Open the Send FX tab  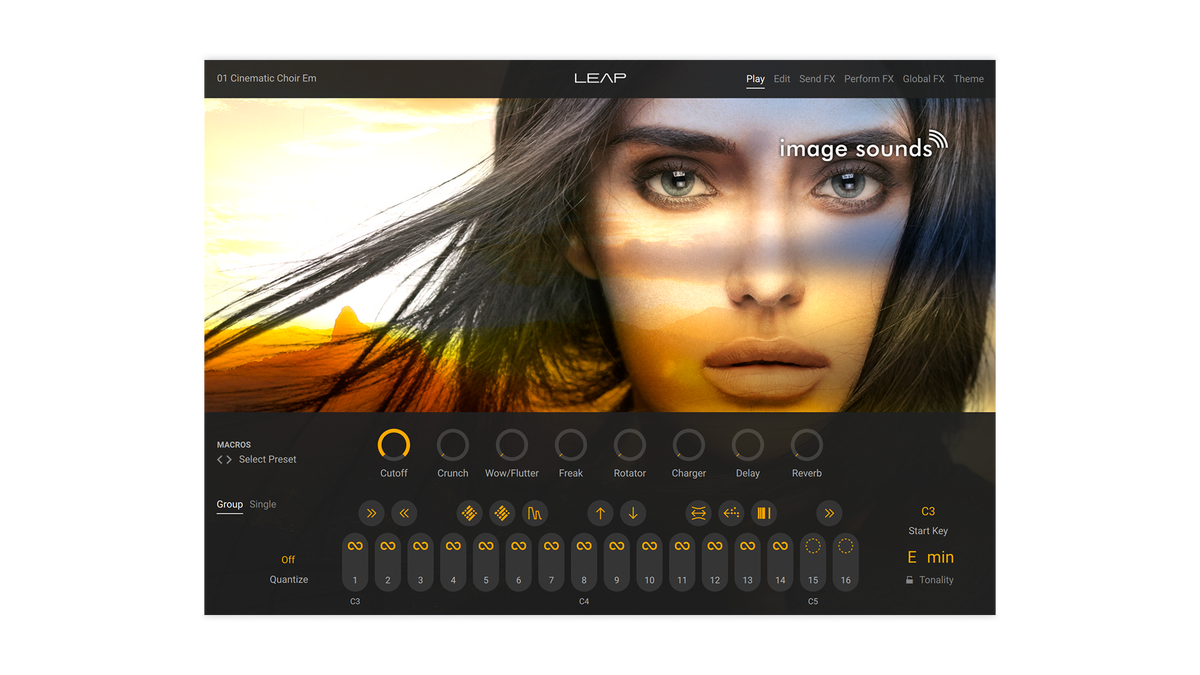817,79
